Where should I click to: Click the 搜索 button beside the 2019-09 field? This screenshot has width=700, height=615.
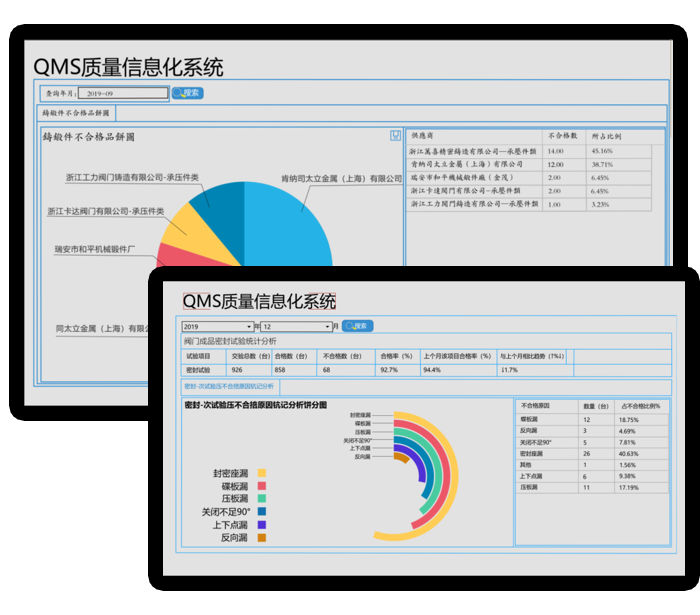click(187, 93)
